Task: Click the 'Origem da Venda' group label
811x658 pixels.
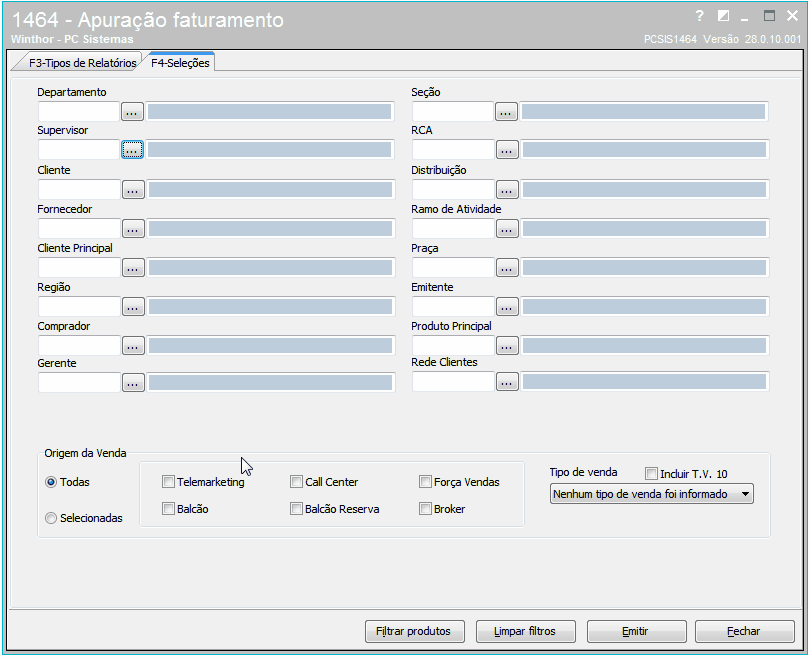Action: [85, 454]
